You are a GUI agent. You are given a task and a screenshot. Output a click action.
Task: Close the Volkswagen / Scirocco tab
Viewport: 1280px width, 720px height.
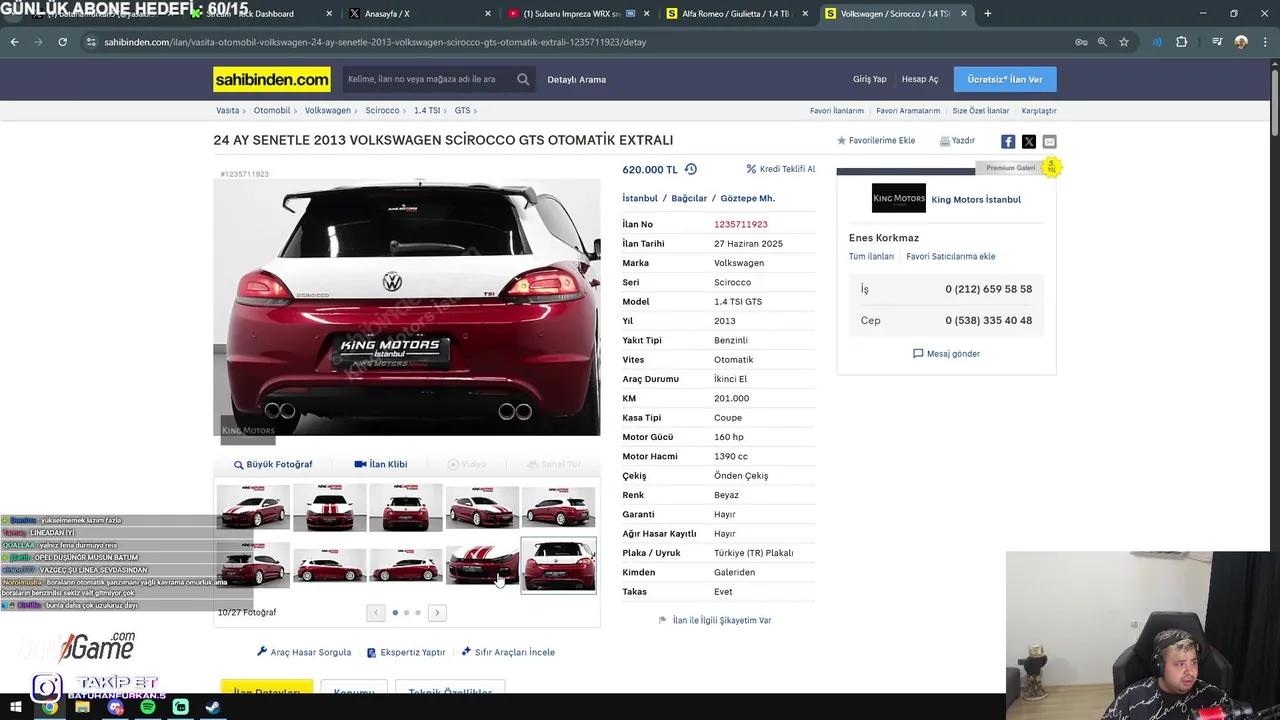[965, 14]
